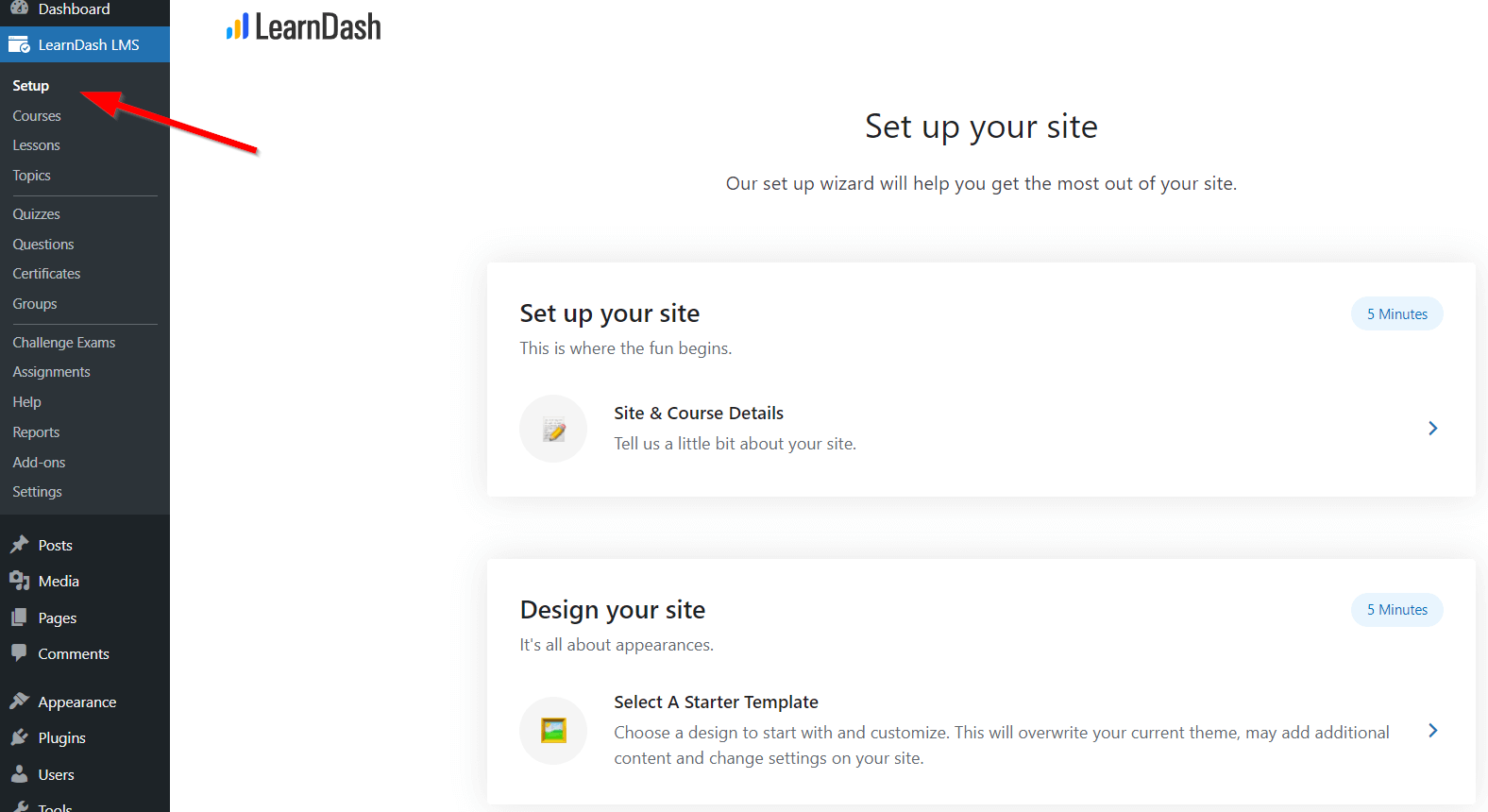Open Add-ons submenu item
This screenshot has height=812, width=1488.
point(39,463)
